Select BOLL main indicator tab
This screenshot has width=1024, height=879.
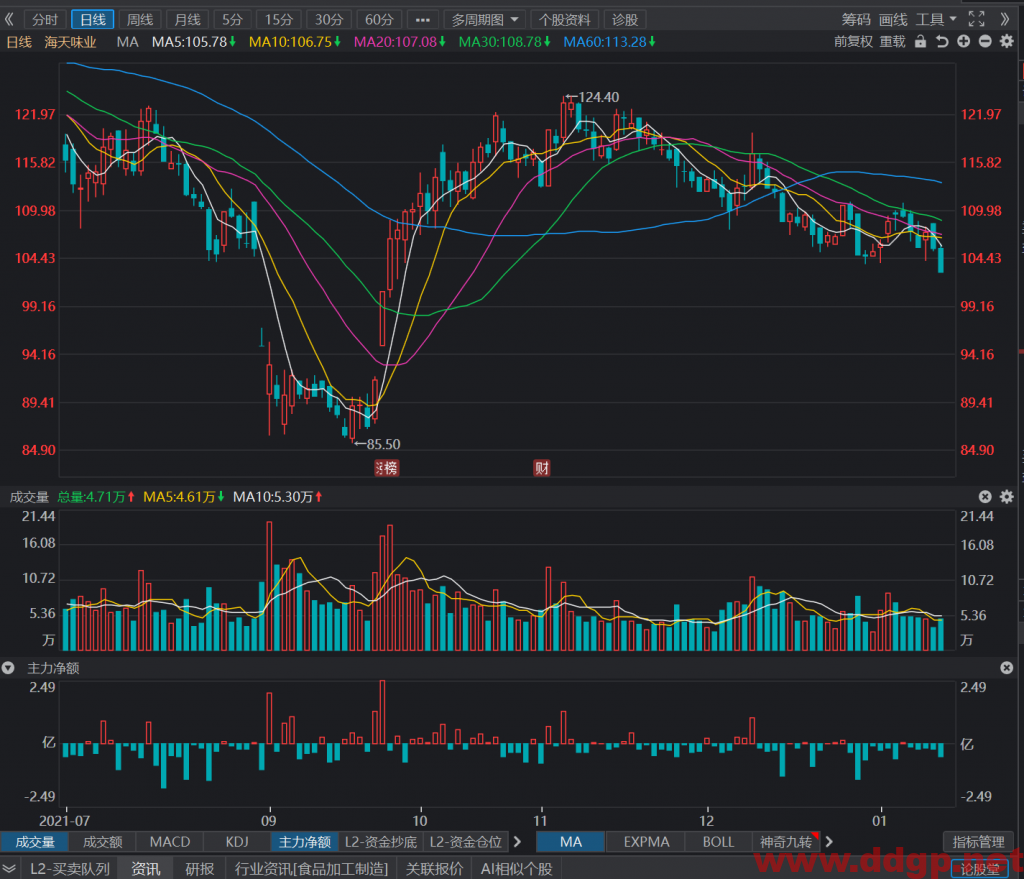pyautogui.click(x=718, y=842)
